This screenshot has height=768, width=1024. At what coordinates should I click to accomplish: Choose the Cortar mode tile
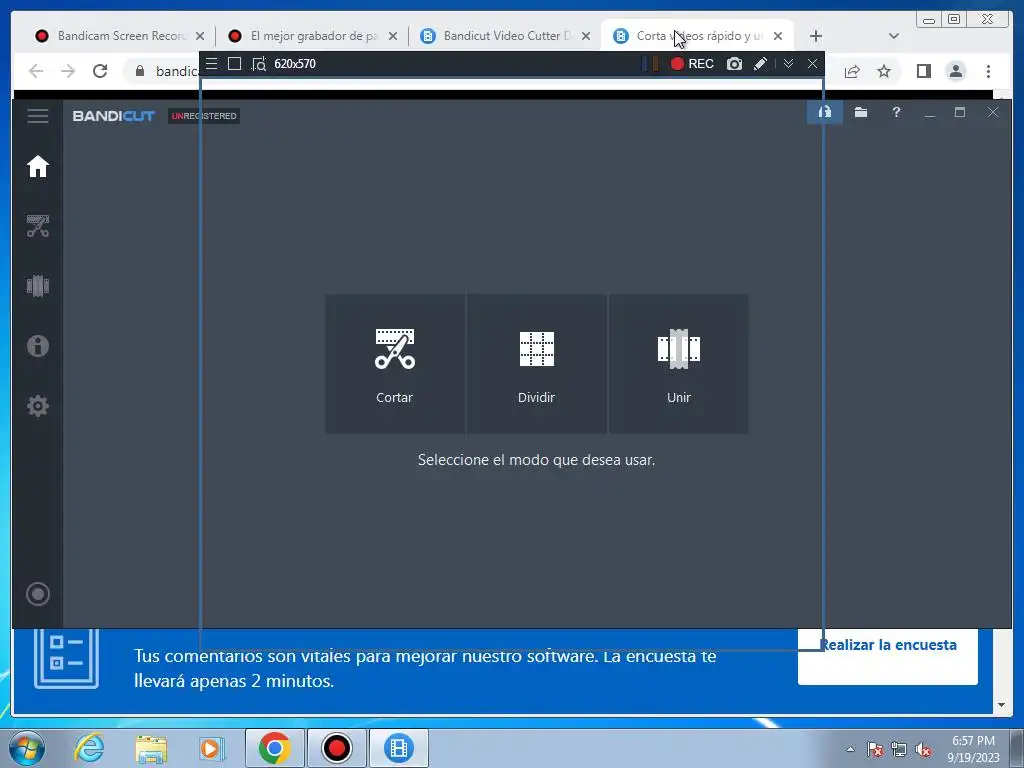click(395, 364)
